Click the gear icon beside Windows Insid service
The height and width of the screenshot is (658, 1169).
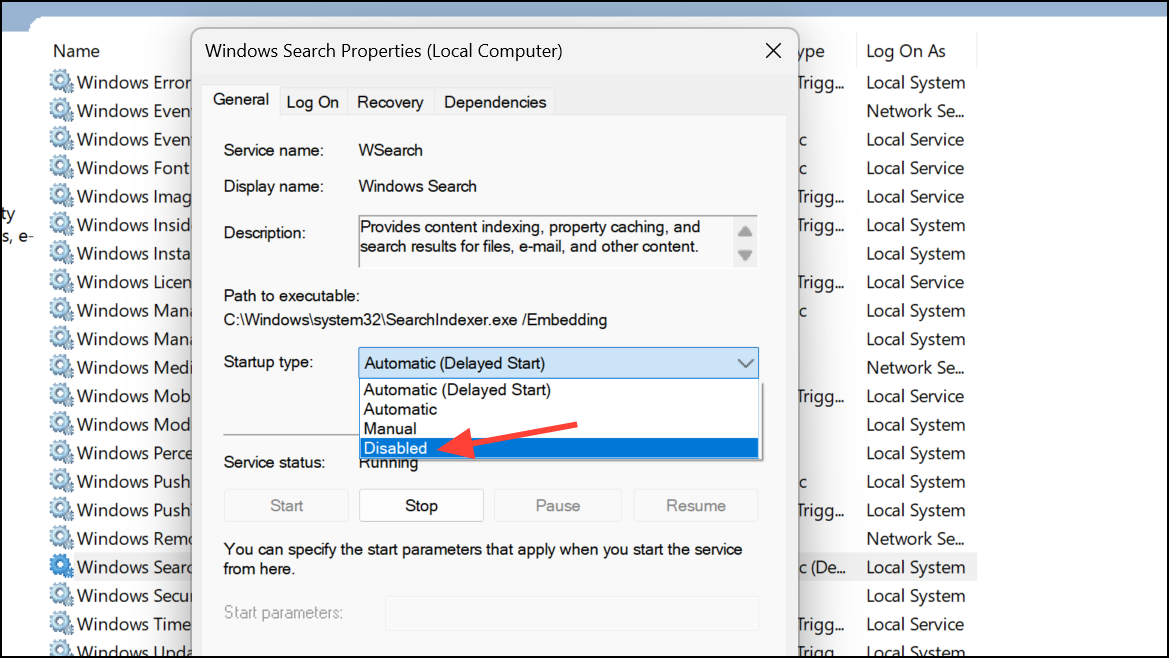coord(61,224)
